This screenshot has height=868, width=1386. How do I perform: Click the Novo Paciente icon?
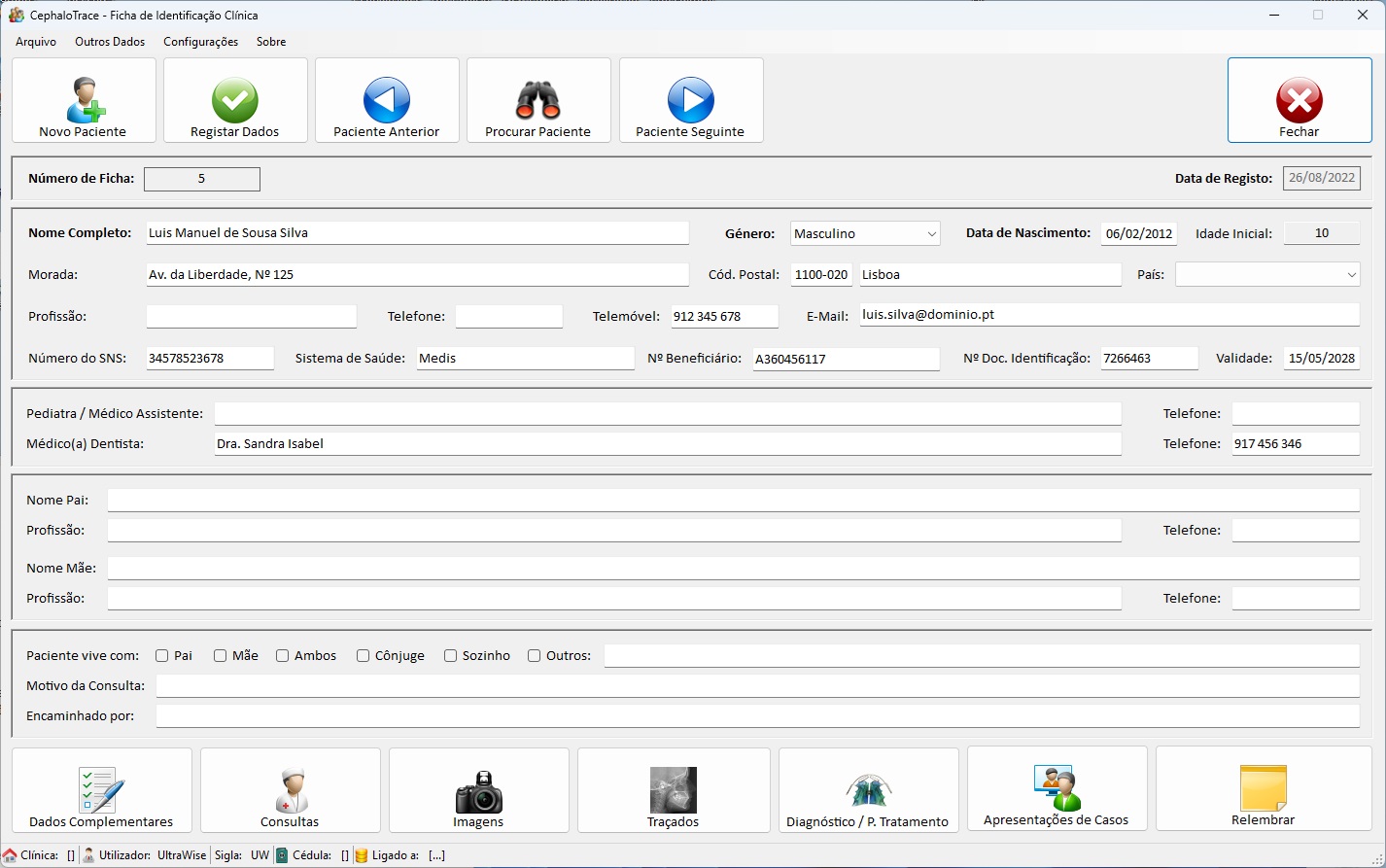pos(85,100)
